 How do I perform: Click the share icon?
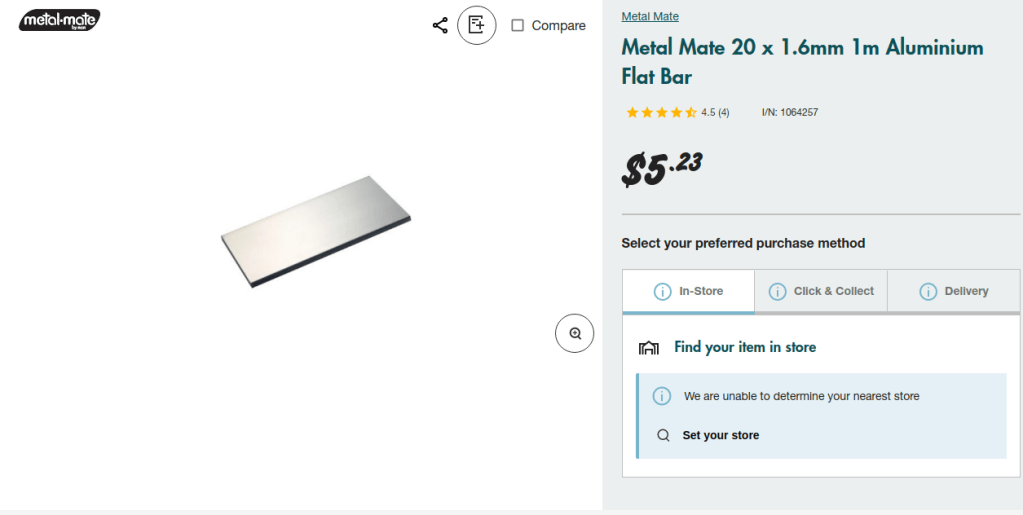(440, 25)
